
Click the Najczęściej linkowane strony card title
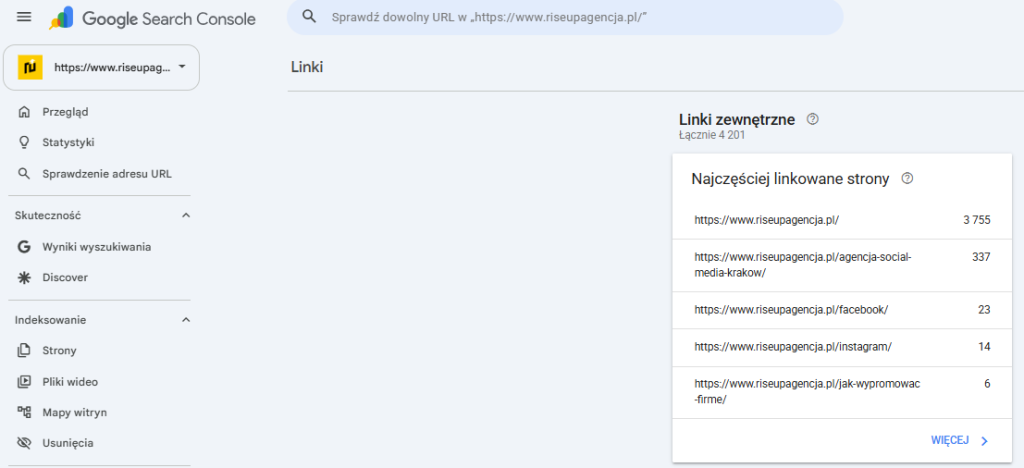coord(790,179)
